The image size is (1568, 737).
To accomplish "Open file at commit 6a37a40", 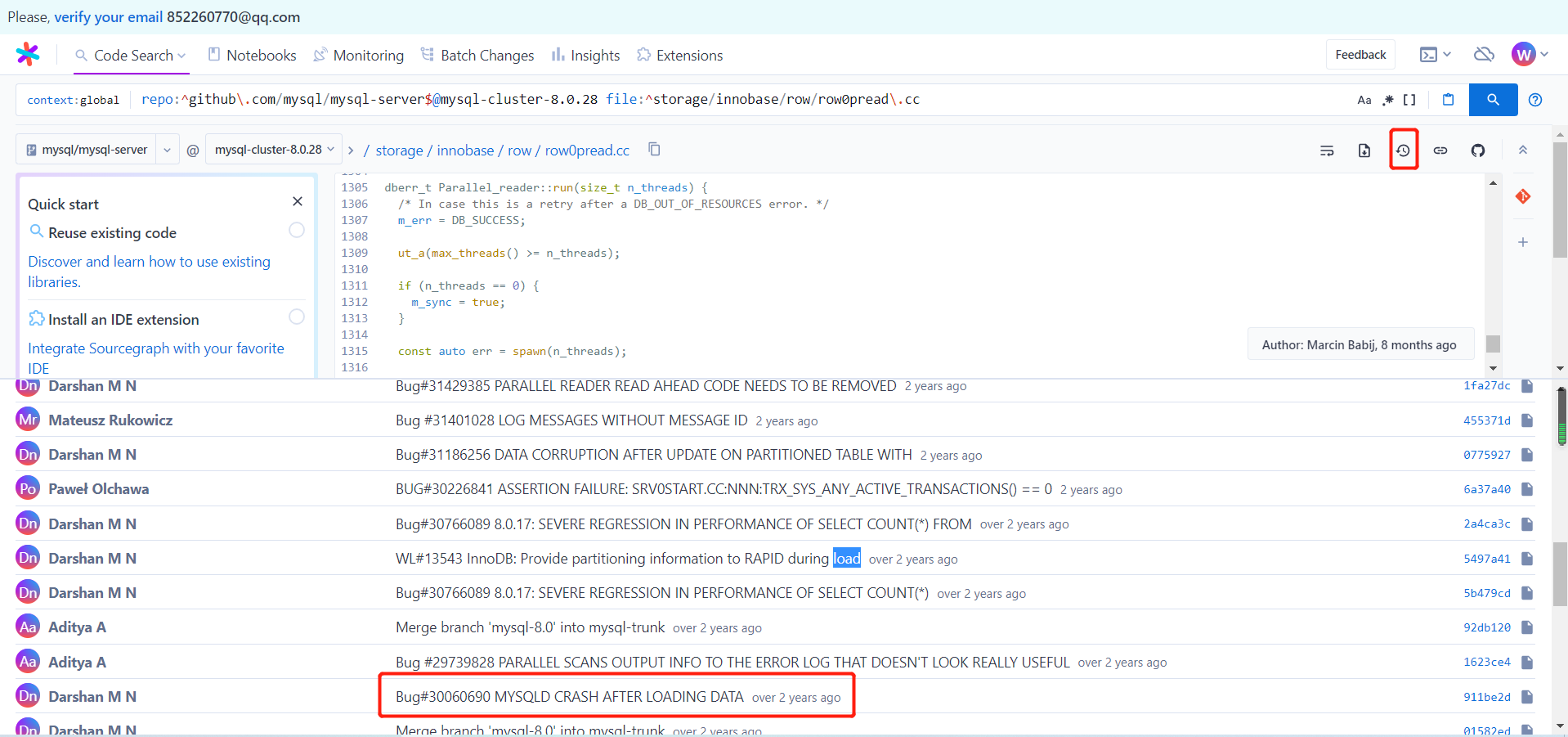I will coord(1527,489).
